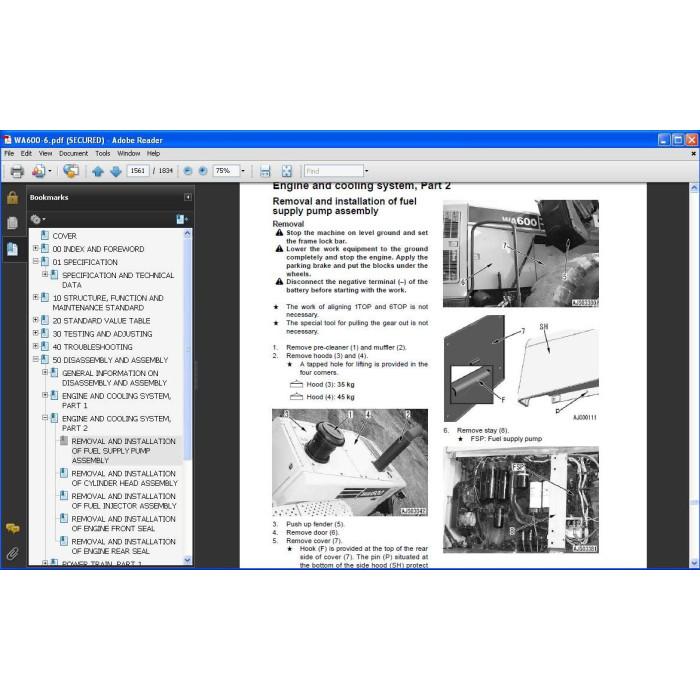Click bookmarks panel scroll up arrow

187,233
